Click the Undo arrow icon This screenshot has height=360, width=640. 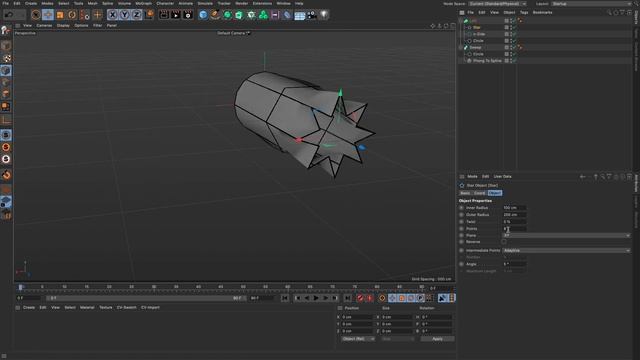point(9,15)
